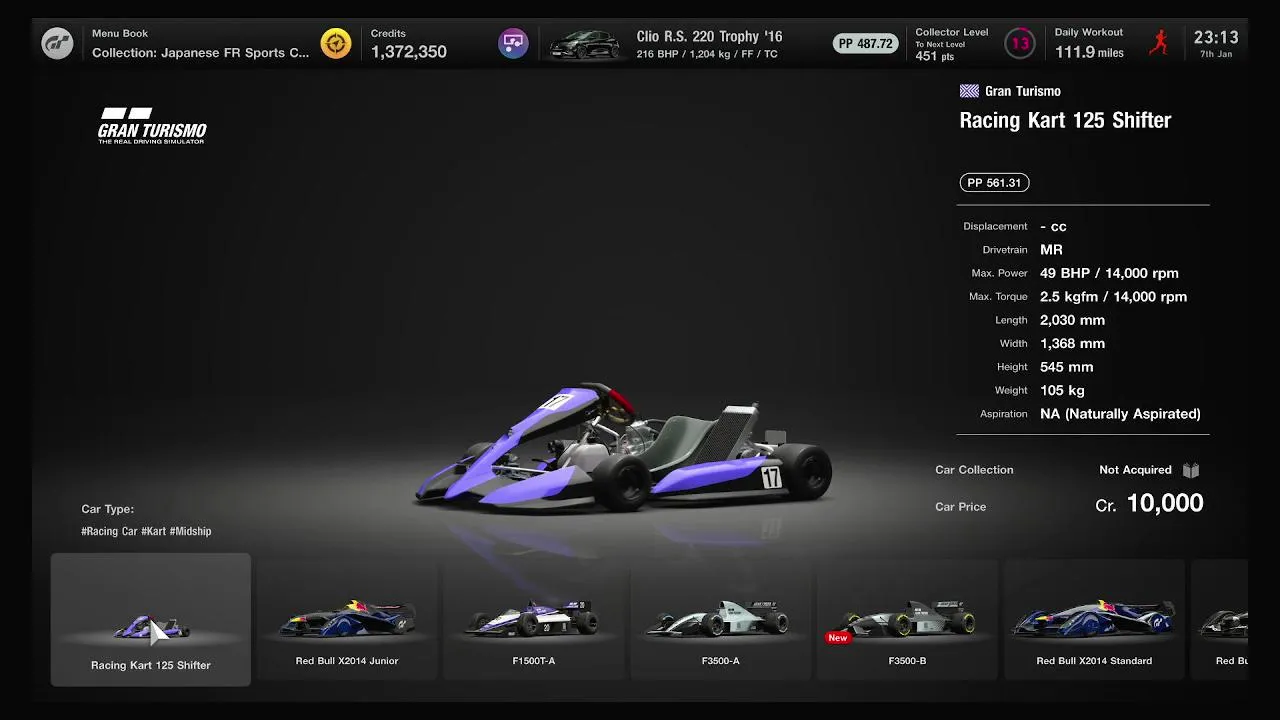Screen dimensions: 1280x720
Task: Click the Max. Torque 2.5 kgfm value
Action: coord(1113,297)
